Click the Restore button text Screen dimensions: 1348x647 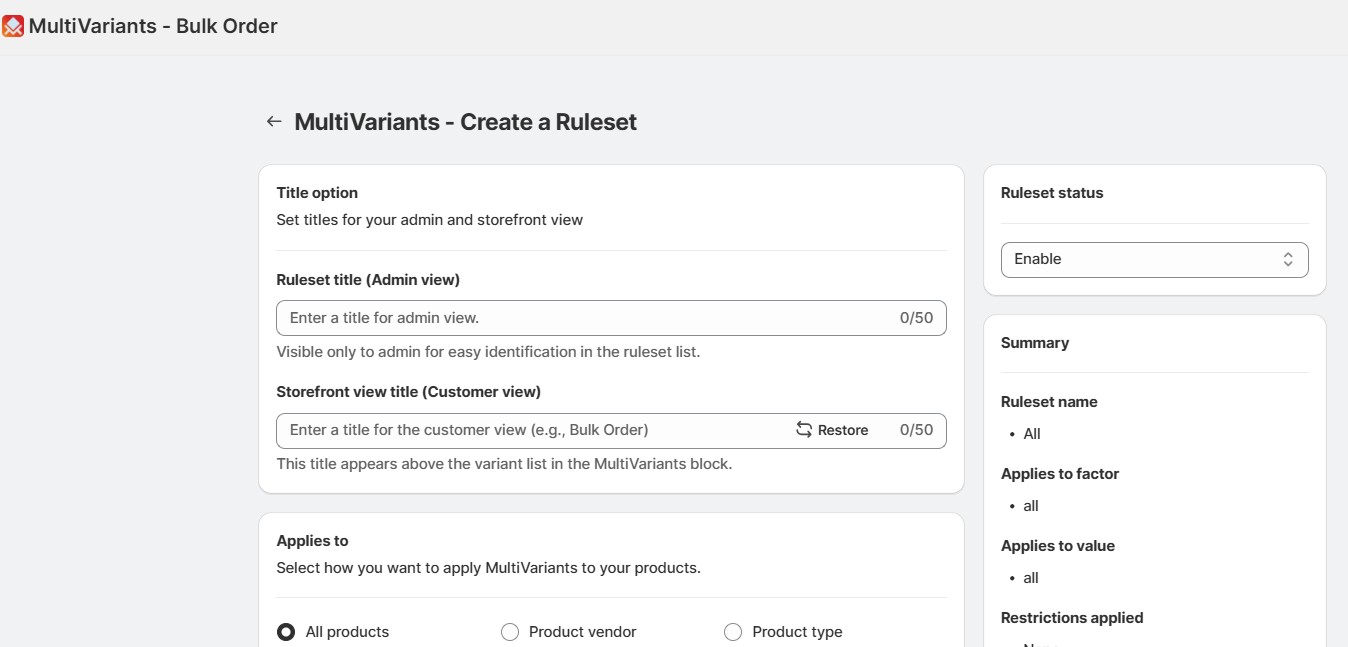point(843,429)
